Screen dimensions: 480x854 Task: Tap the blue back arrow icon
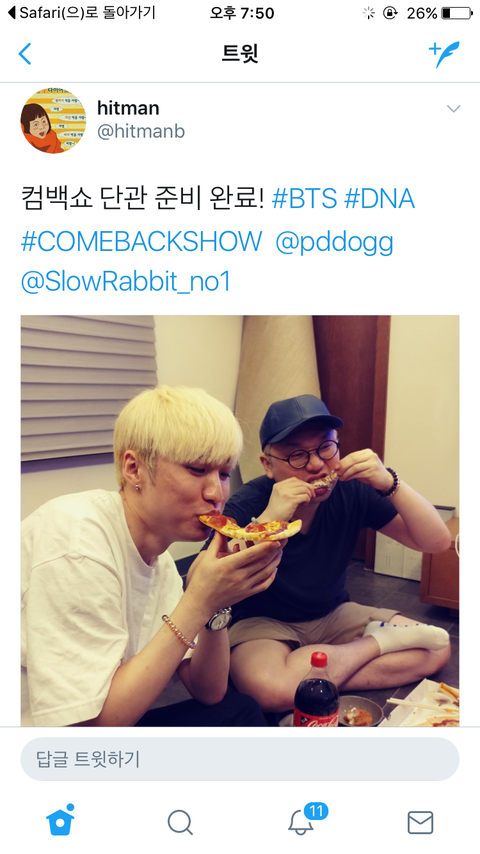click(25, 54)
